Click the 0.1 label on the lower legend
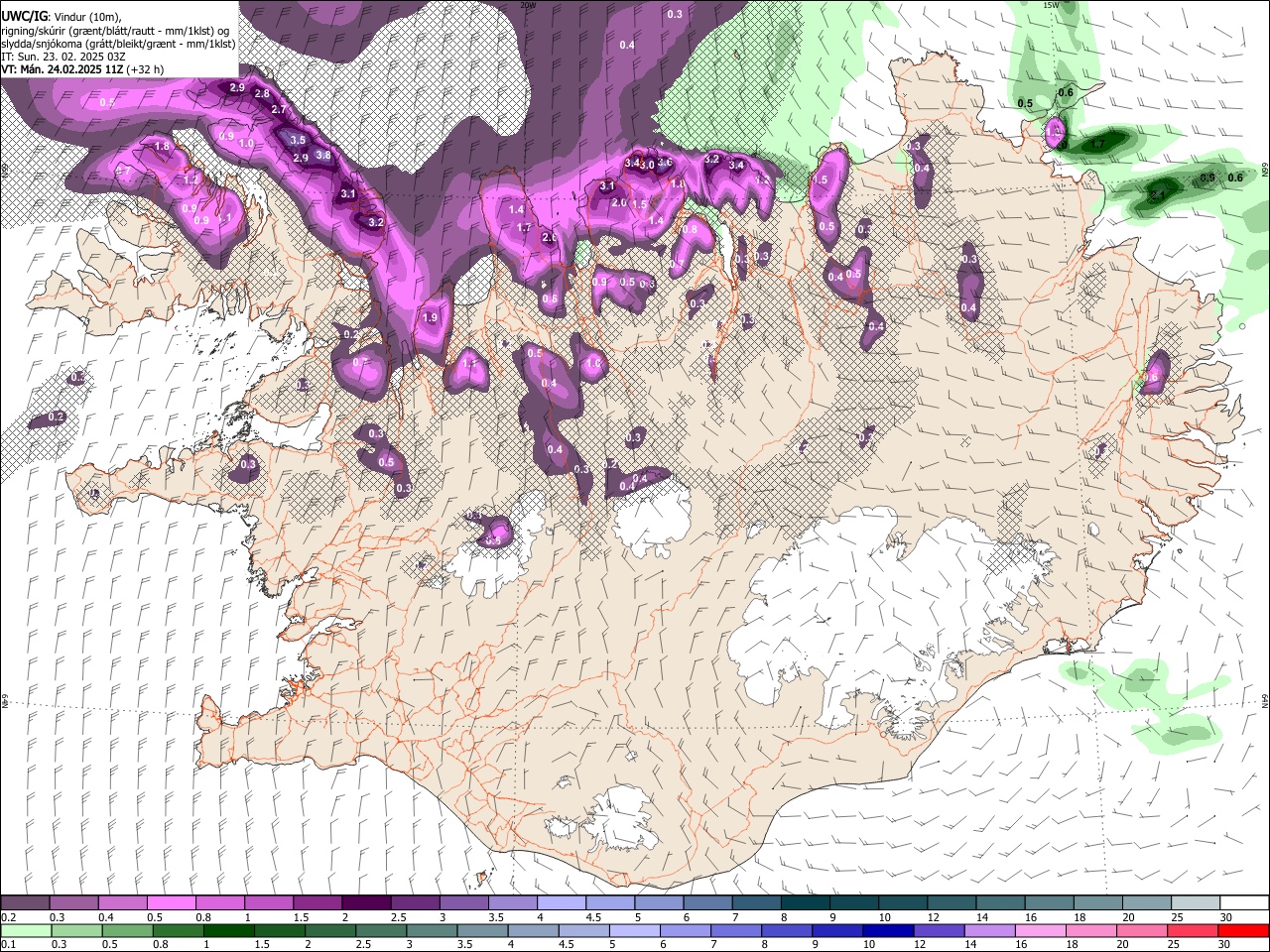This screenshot has height=952, width=1270. (x=9, y=945)
